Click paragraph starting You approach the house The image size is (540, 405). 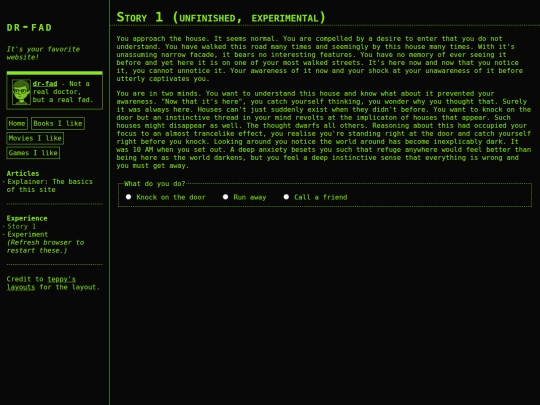[320, 59]
